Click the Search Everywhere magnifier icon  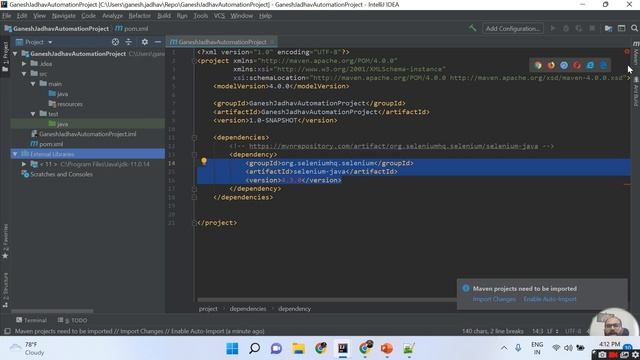[634, 29]
